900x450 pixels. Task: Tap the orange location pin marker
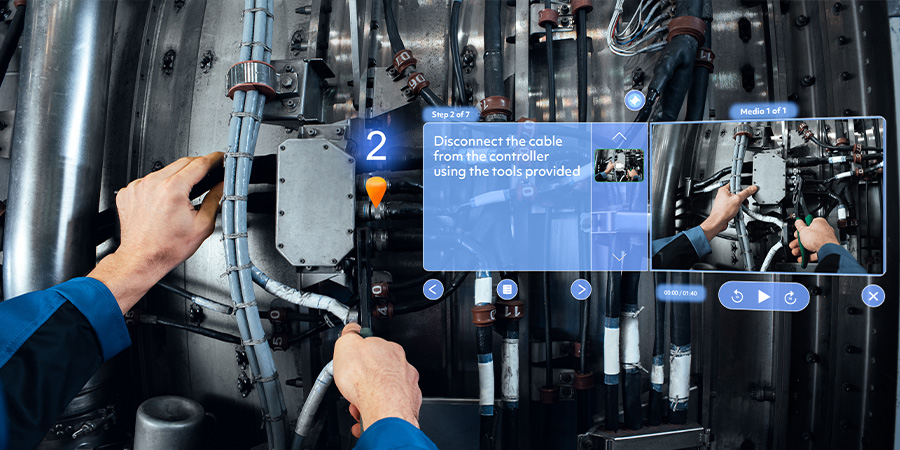[x=375, y=190]
